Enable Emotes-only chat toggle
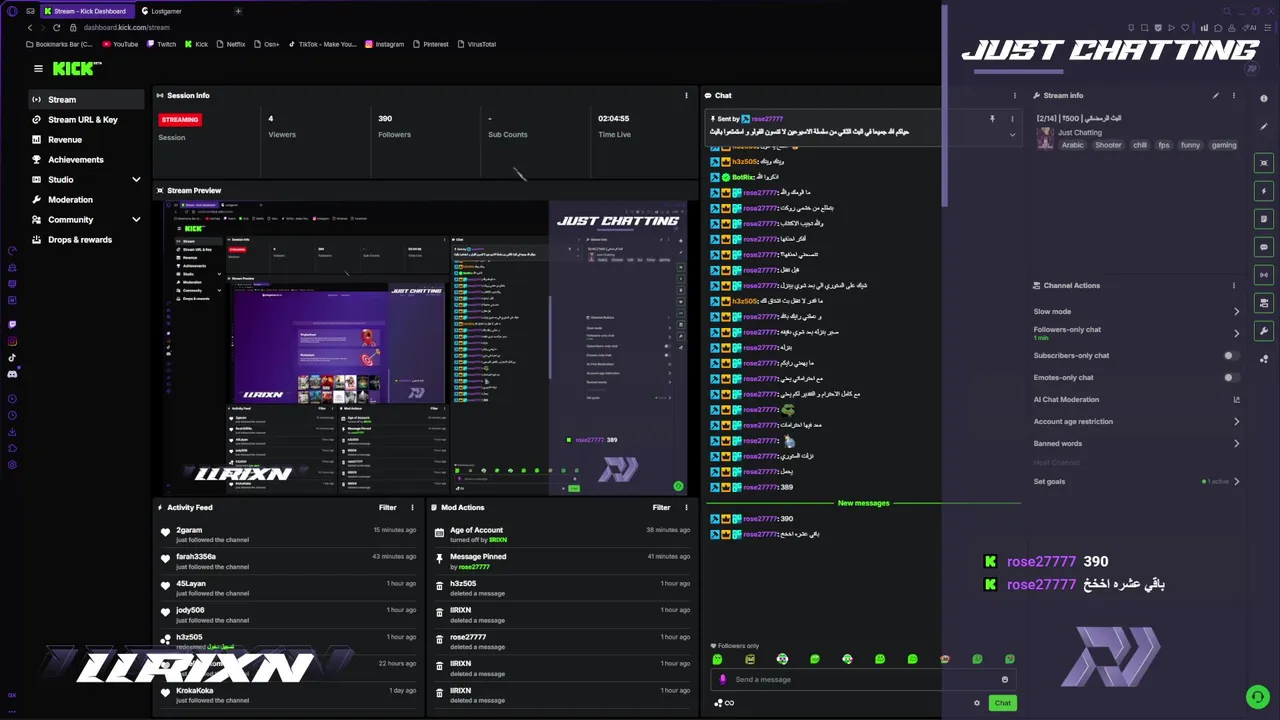 click(x=1232, y=378)
